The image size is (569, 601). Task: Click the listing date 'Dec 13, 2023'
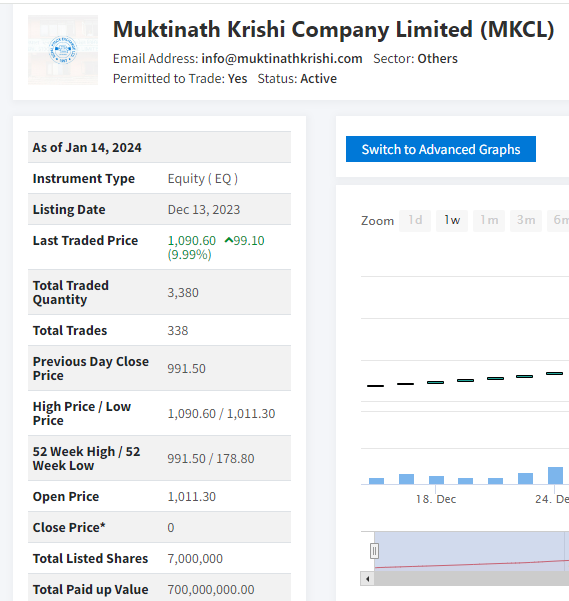coord(204,210)
